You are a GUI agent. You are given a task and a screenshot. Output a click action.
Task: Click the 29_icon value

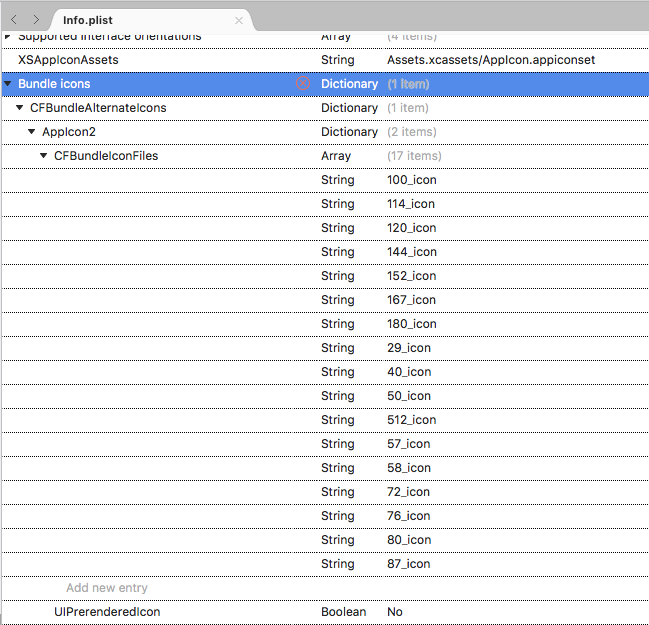(x=409, y=348)
